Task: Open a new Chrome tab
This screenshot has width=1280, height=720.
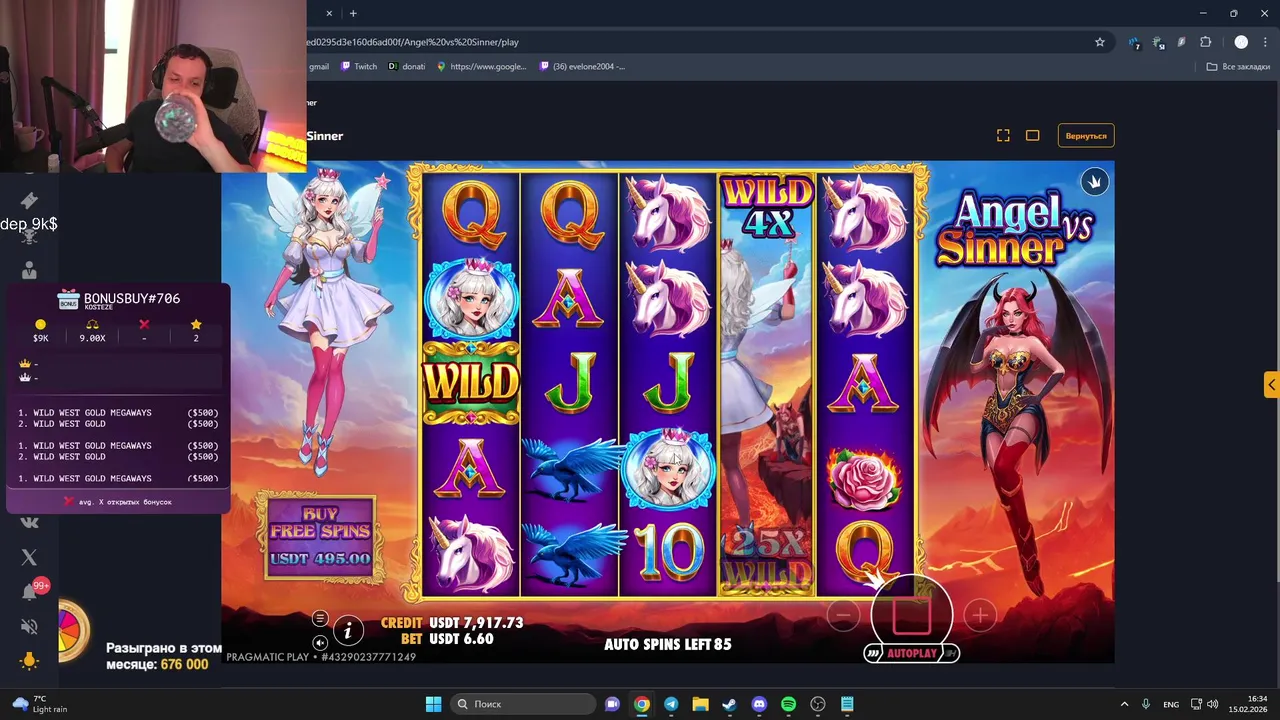Action: 353,13
